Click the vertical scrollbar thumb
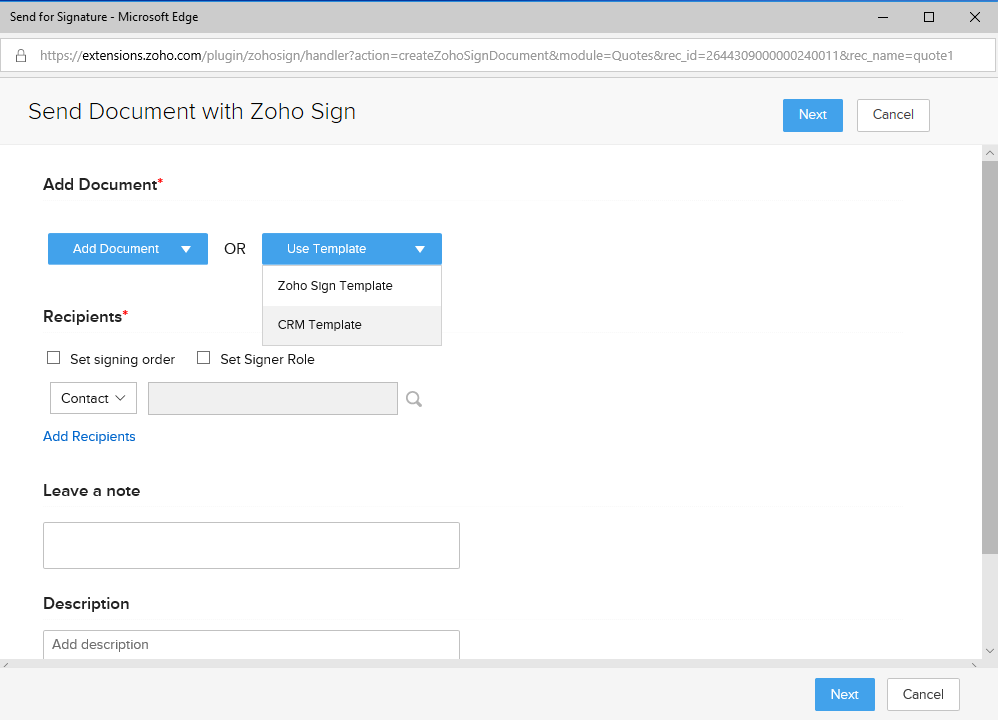The height and width of the screenshot is (720, 998). (x=989, y=356)
